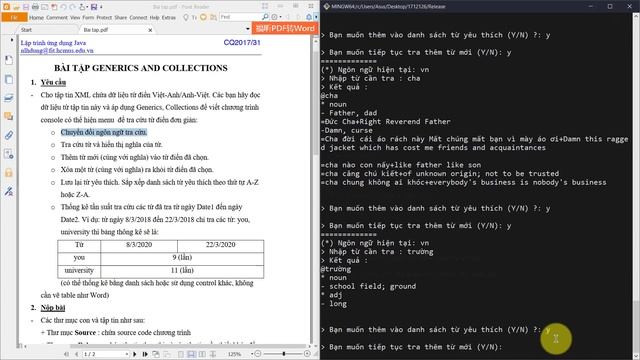Open Layers panel in left sidebar
Image resolution: width=640 pixels, height=360 pixels.
pos(9,98)
